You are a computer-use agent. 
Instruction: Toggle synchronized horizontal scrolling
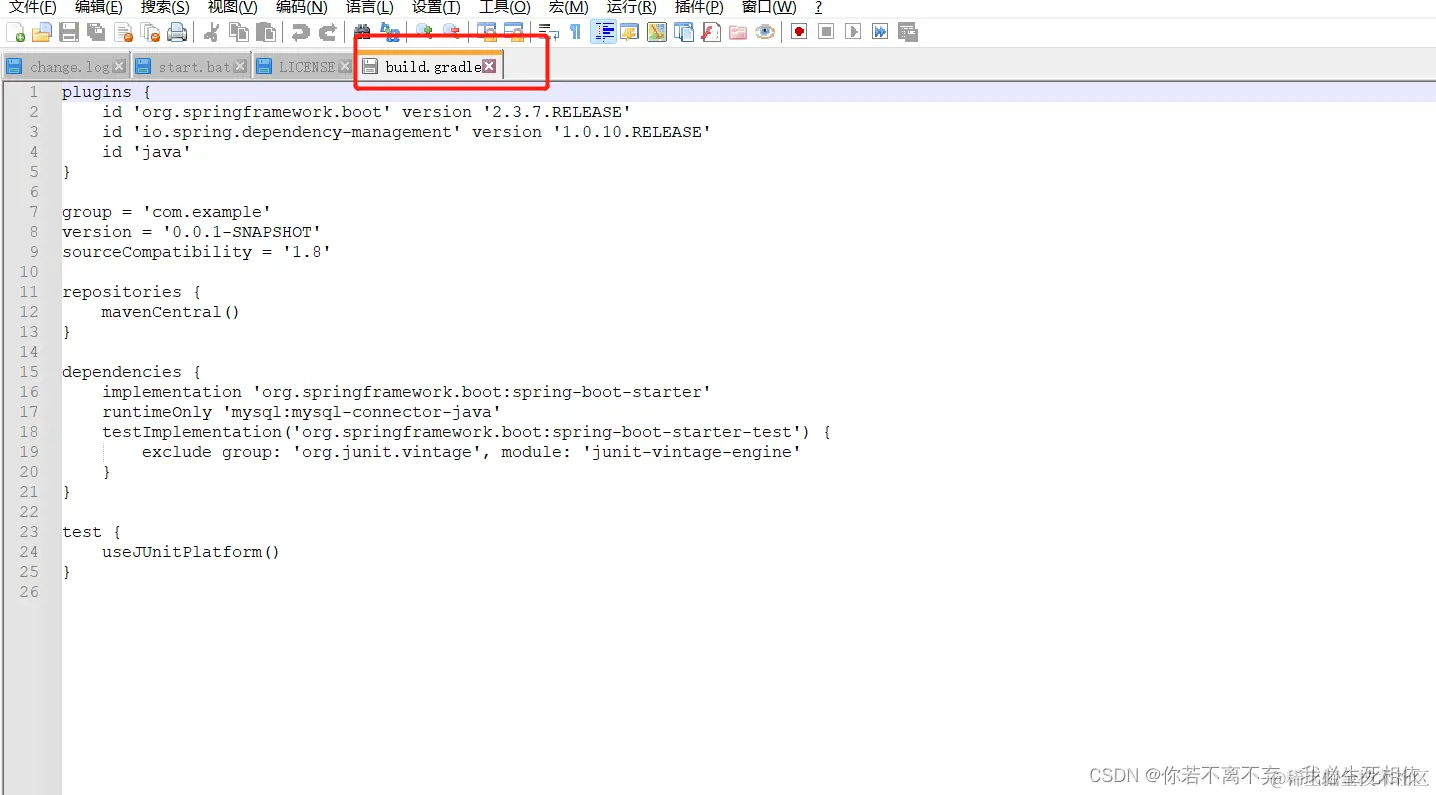click(x=513, y=32)
